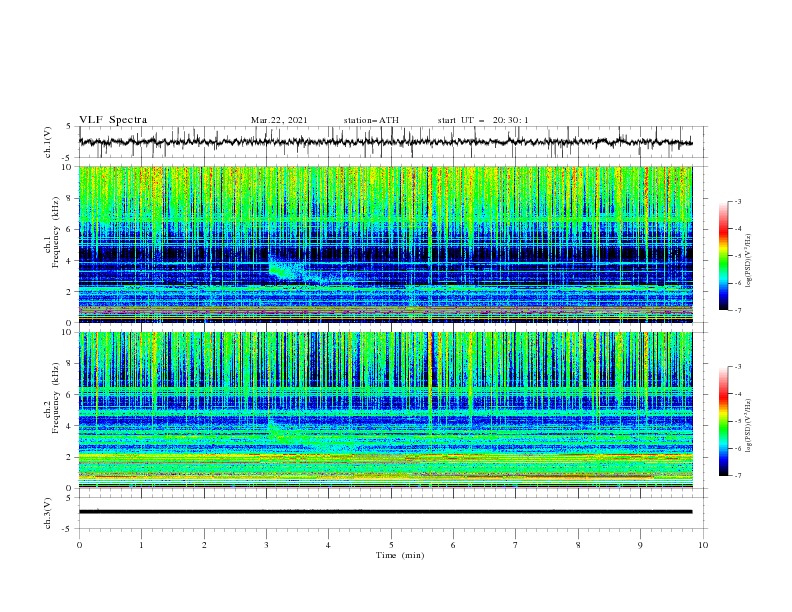
Task: Click the time axis tick label "4"
Action: [x=328, y=545]
